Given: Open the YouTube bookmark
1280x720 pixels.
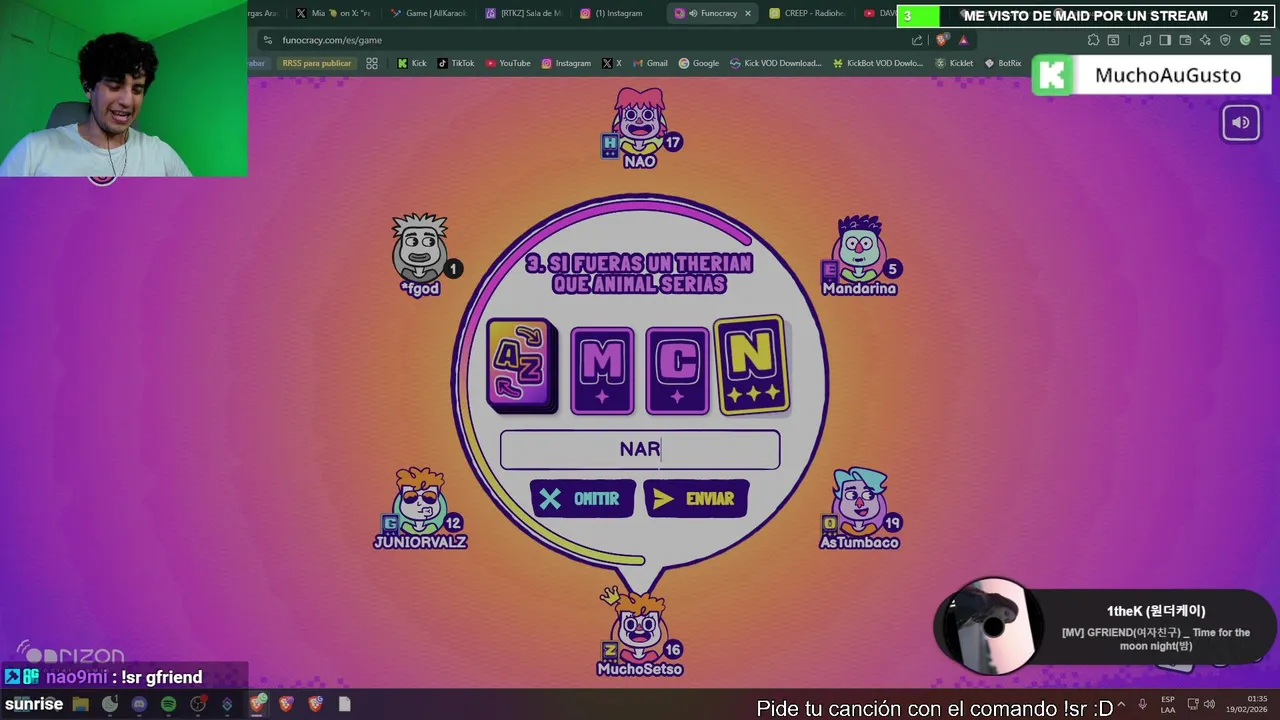Looking at the screenshot, I should pos(508,63).
